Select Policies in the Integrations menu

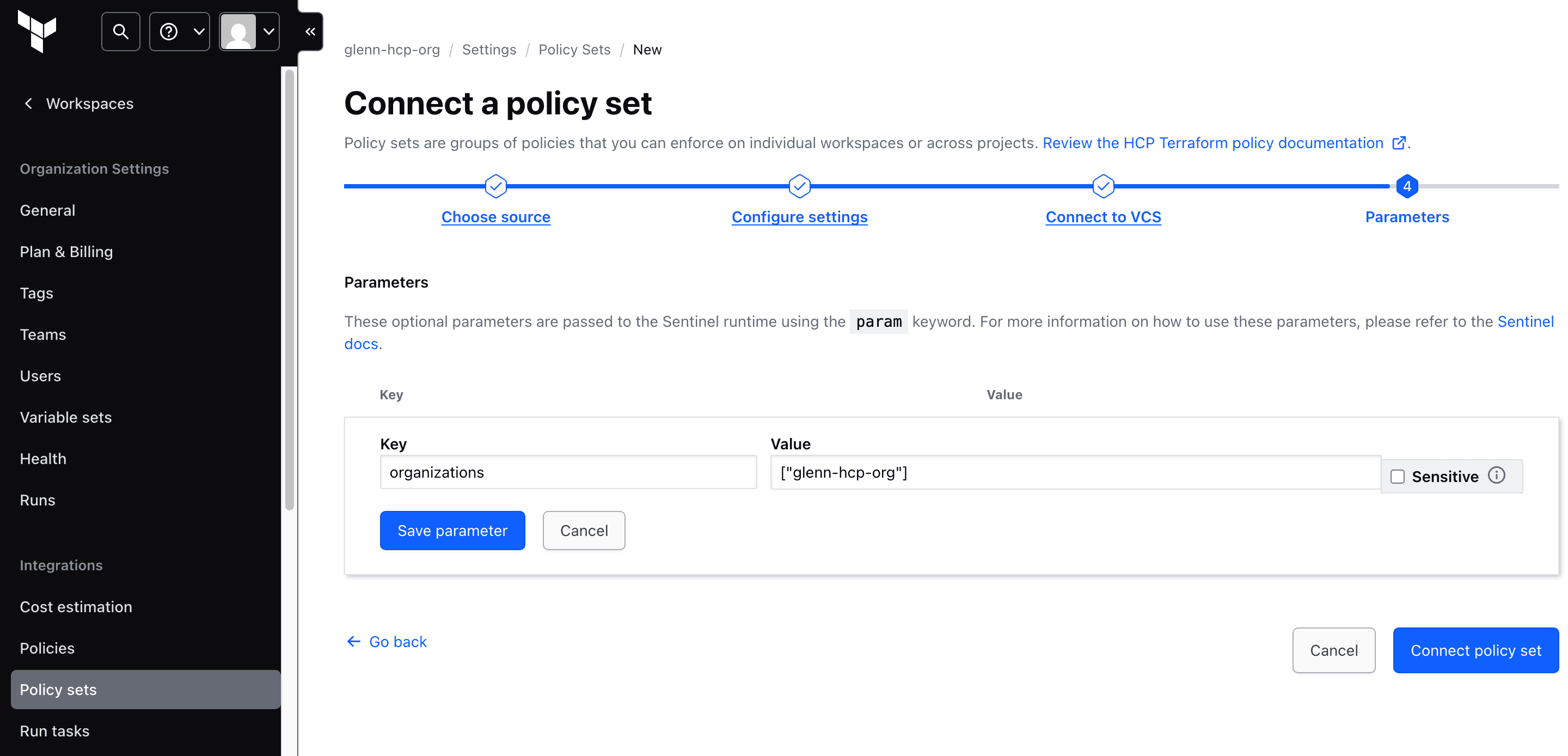tap(47, 648)
